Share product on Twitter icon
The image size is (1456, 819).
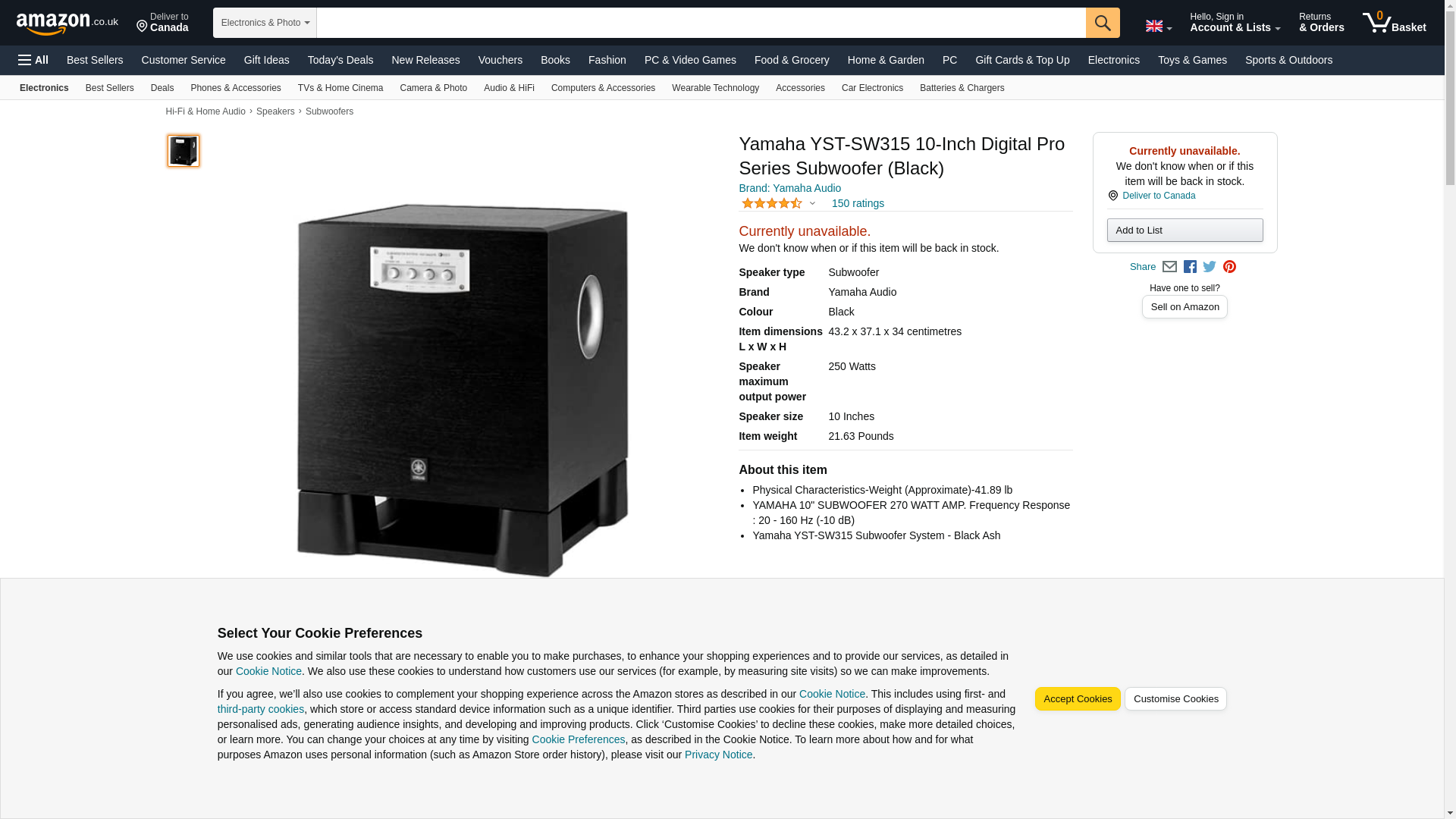(1210, 267)
